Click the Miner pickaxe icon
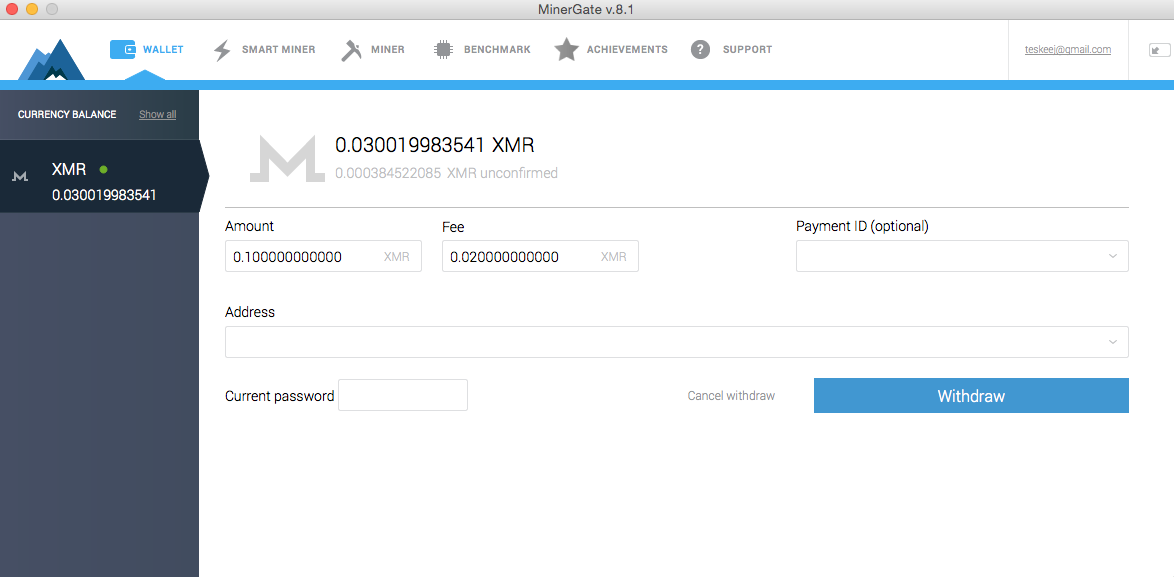The image size is (1174, 577). click(352, 50)
